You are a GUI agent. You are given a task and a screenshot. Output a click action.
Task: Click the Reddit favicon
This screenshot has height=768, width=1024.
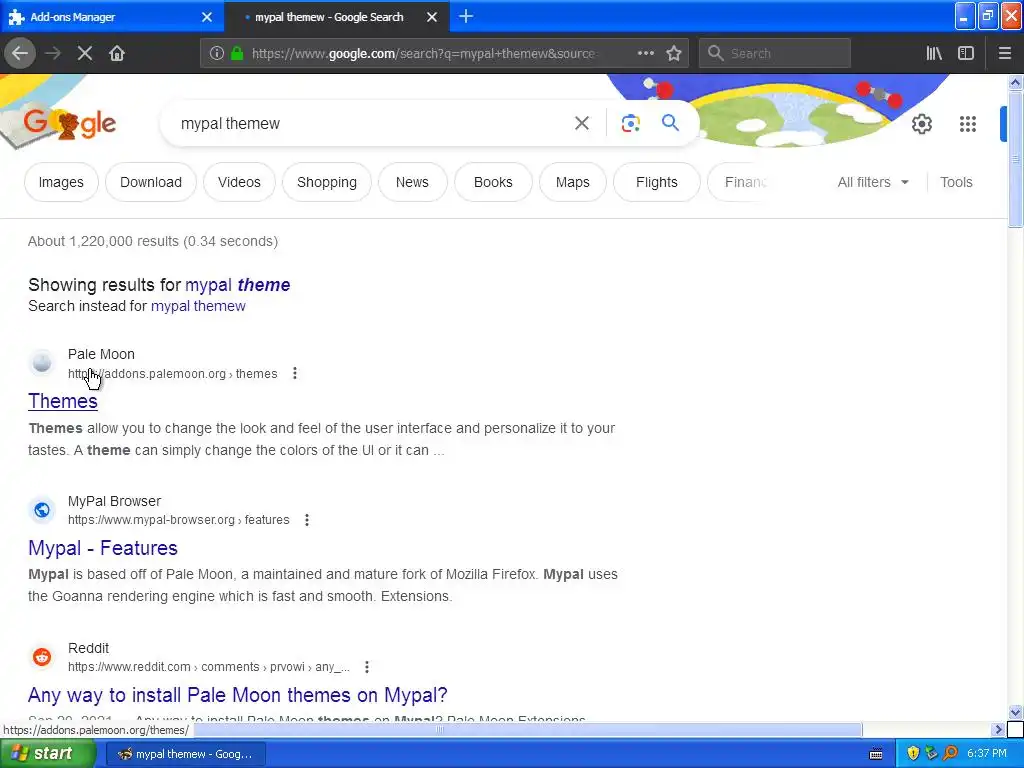coord(42,656)
